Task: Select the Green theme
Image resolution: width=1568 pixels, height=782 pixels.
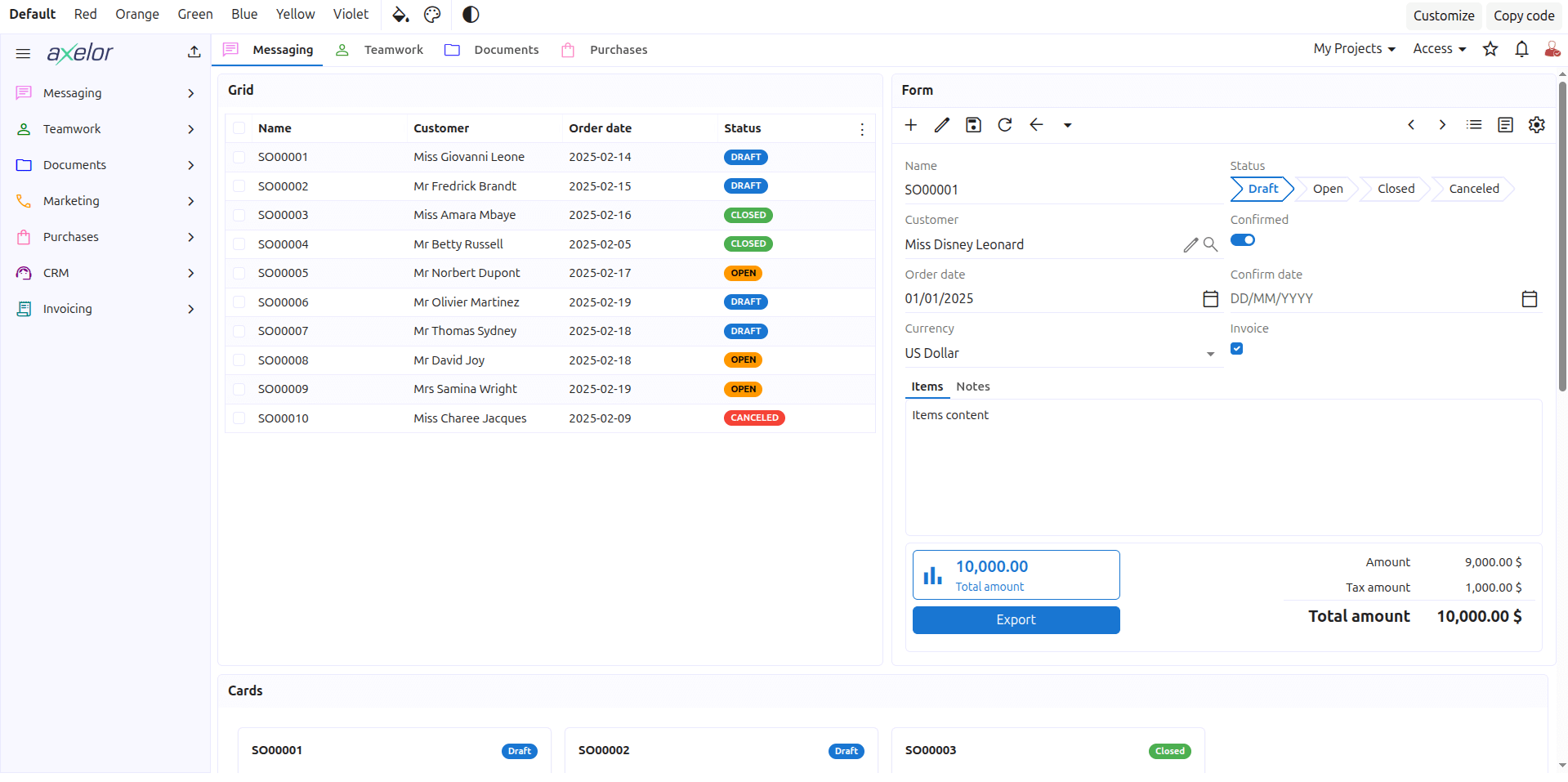Action: (x=195, y=15)
